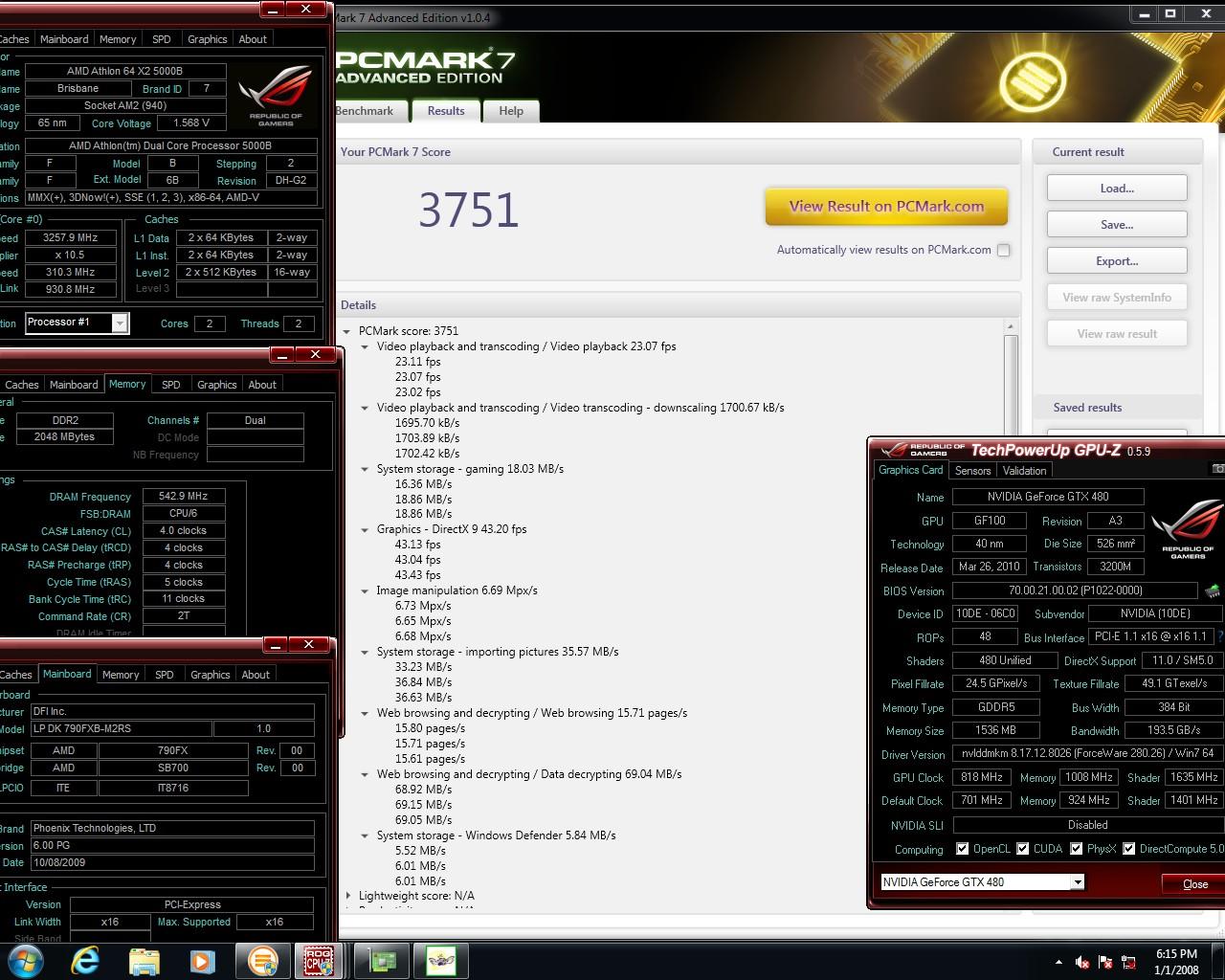Uncheck the CUDA computing checkbox
The height and width of the screenshot is (980, 1225).
1023,848
